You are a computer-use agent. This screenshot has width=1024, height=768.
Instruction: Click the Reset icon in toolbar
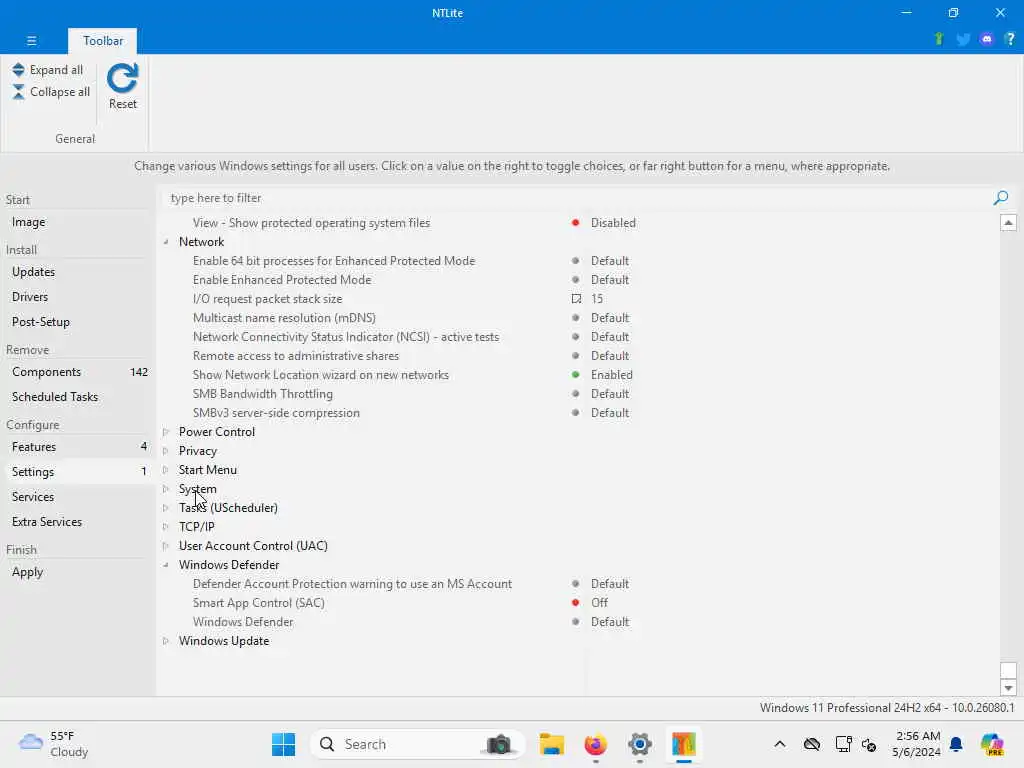pos(123,79)
